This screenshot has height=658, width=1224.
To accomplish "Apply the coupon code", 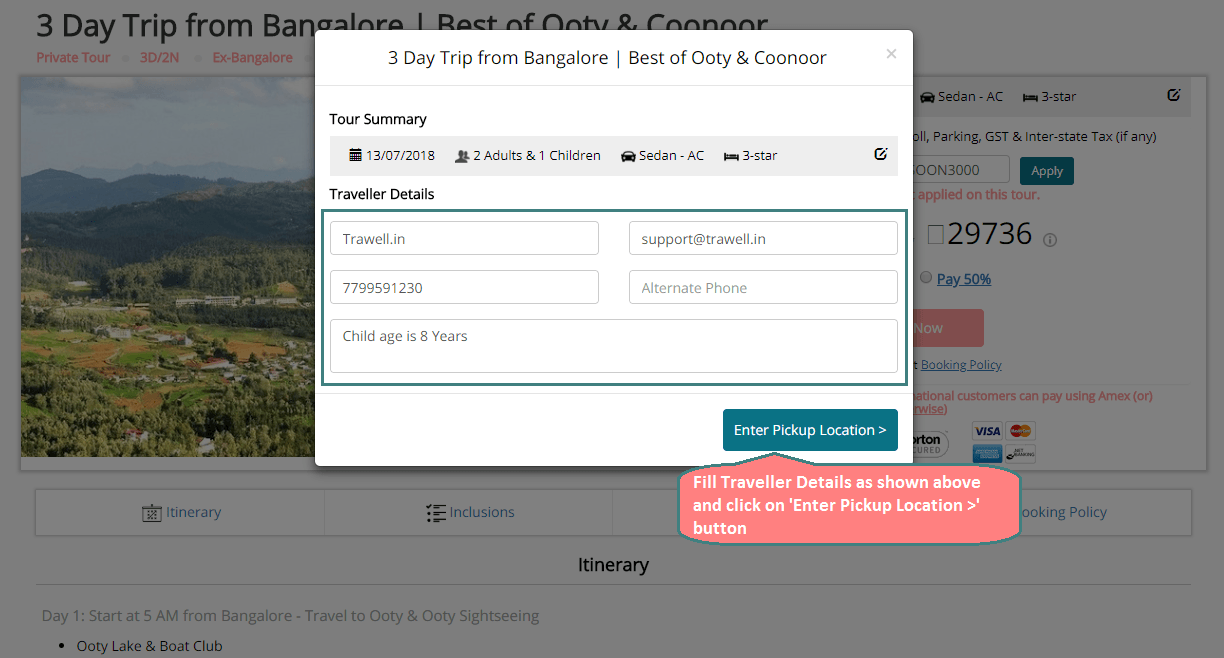I will coord(1047,171).
